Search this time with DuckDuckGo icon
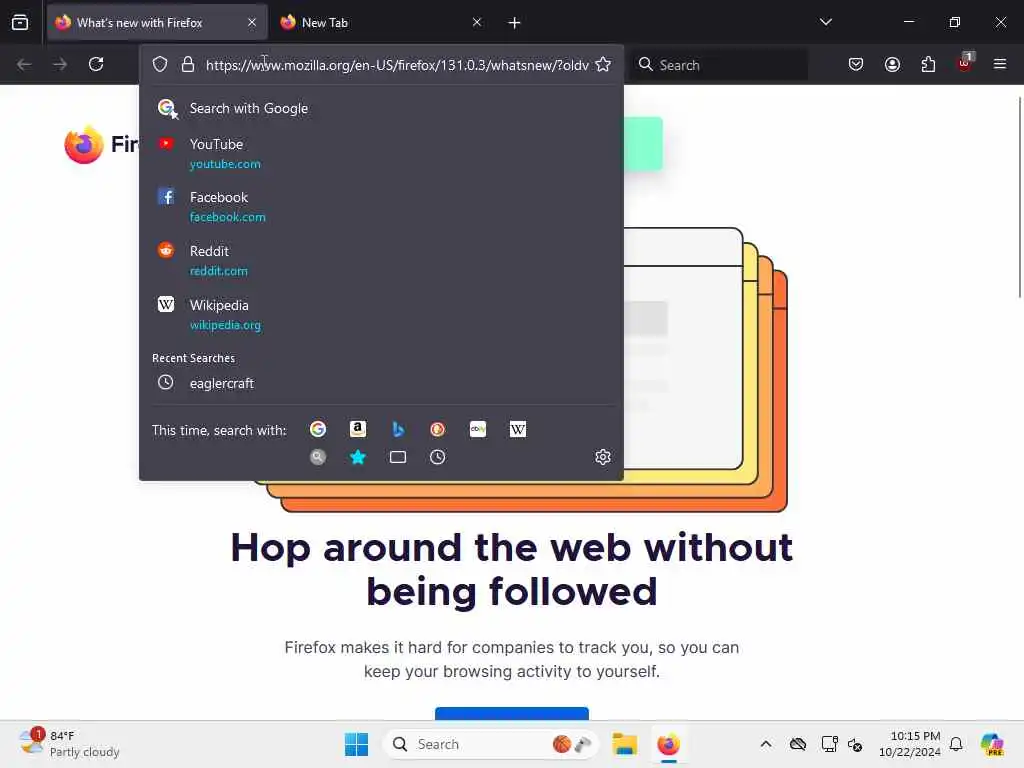The image size is (1024, 768). coord(438,429)
